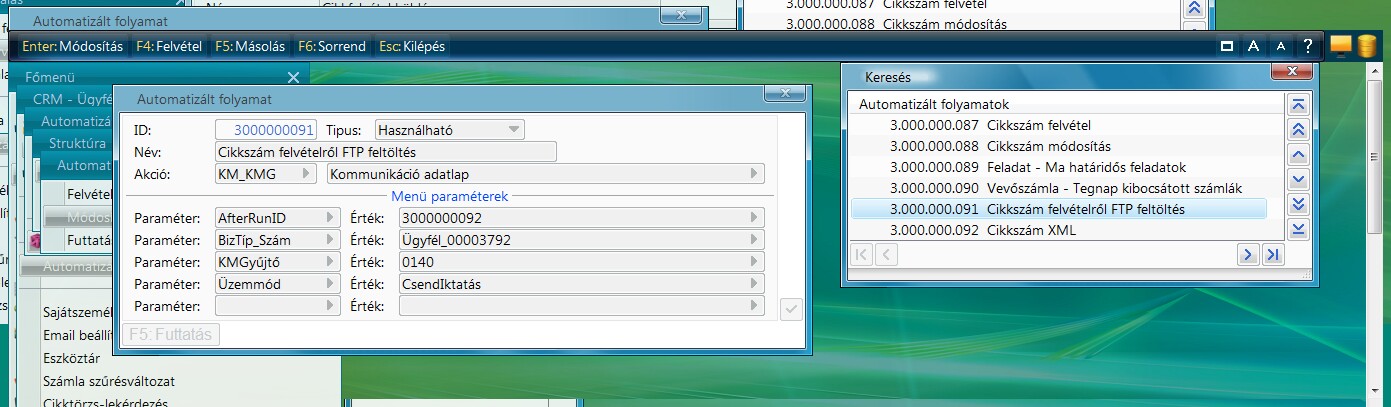1391x407 pixels.
Task: Expand value arrow for Ügyfél_00003792
Action: click(x=755, y=240)
